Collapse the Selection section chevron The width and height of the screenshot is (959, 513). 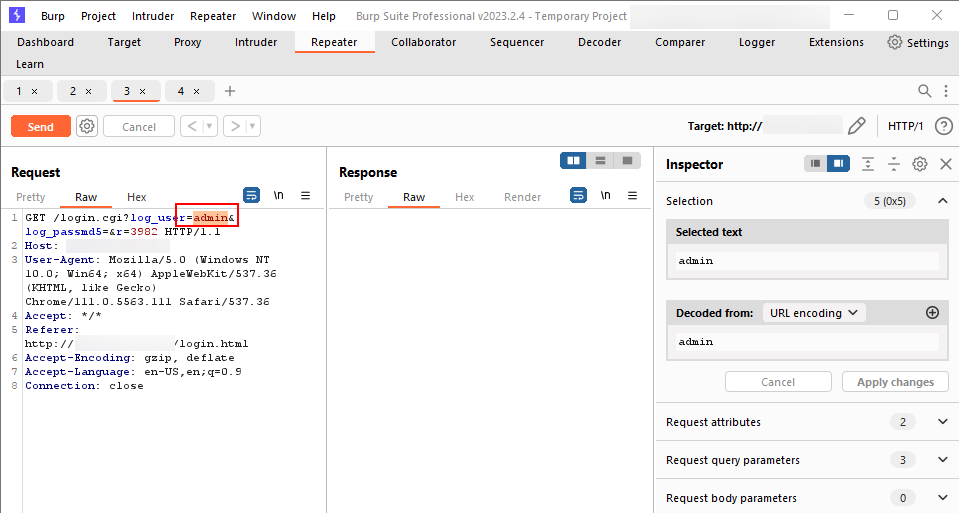tap(942, 201)
